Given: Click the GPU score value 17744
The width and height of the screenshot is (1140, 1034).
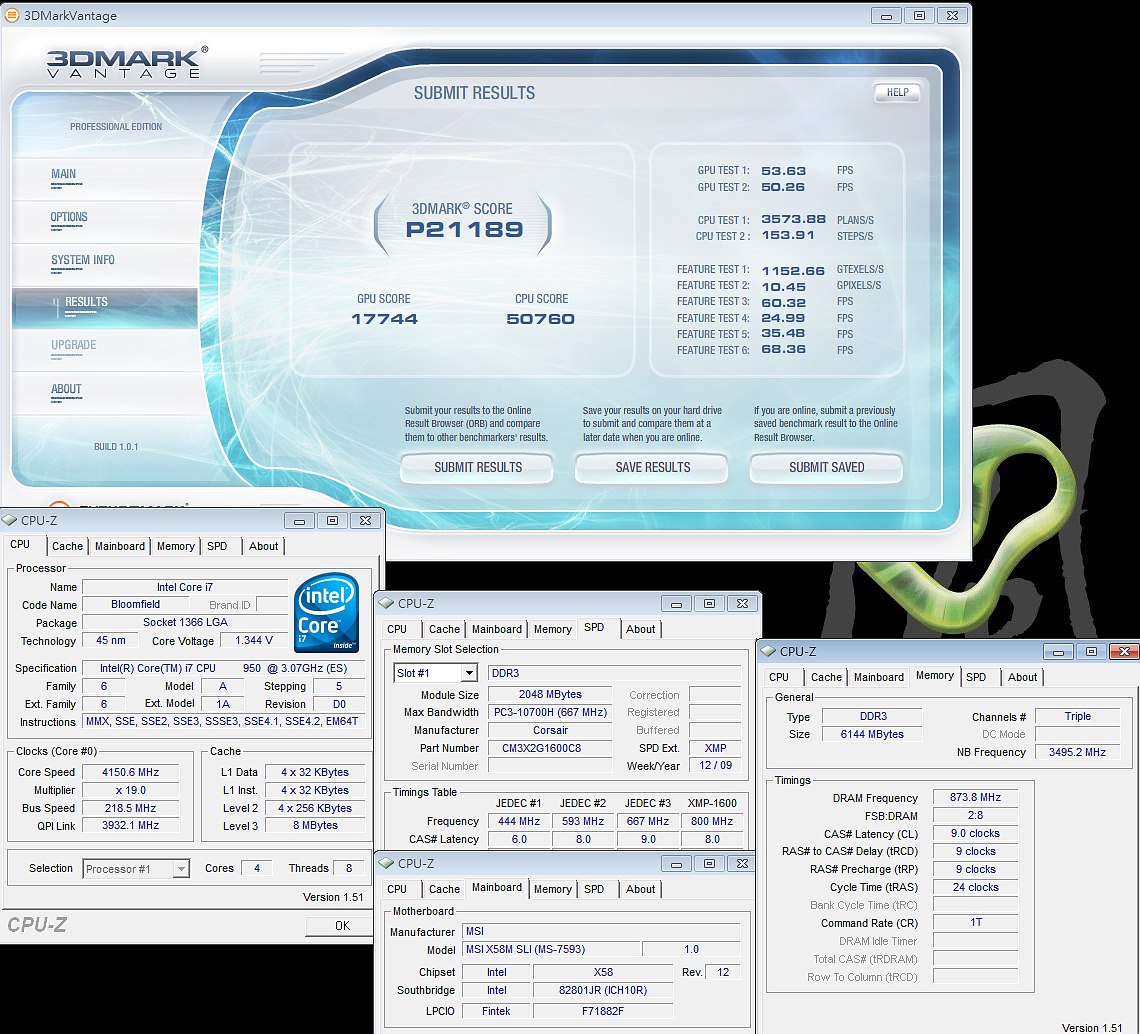Looking at the screenshot, I should 385,318.
